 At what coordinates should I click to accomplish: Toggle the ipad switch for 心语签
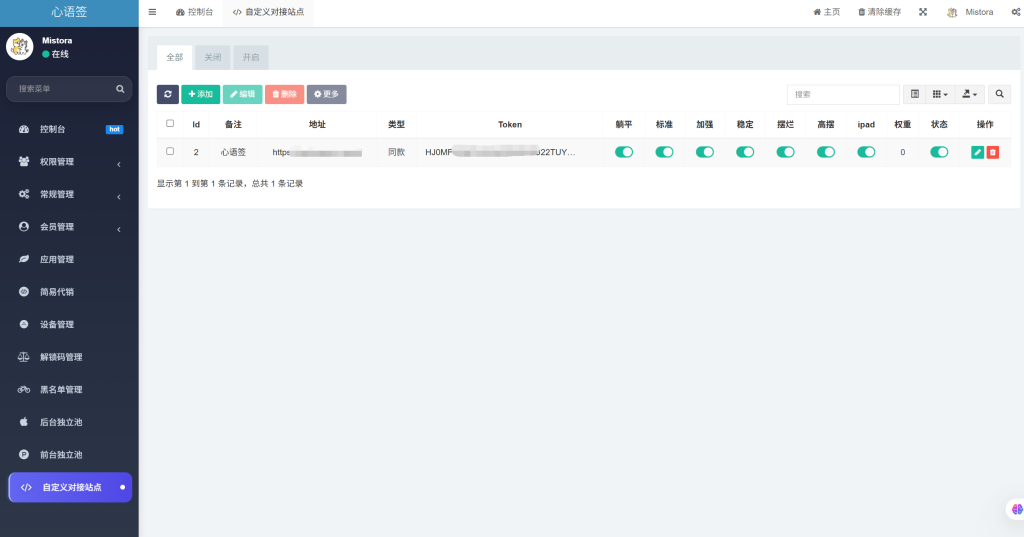[x=866, y=152]
